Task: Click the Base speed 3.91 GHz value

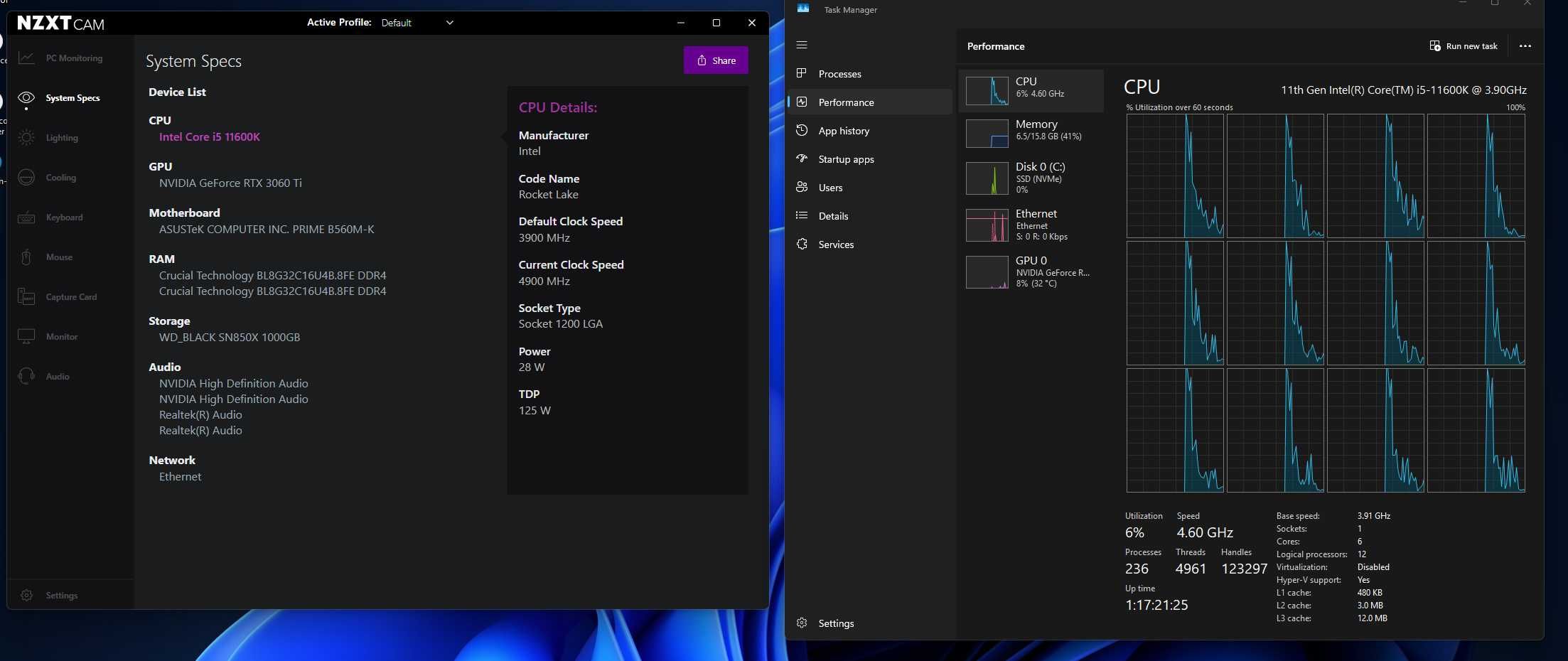Action: tap(1374, 516)
